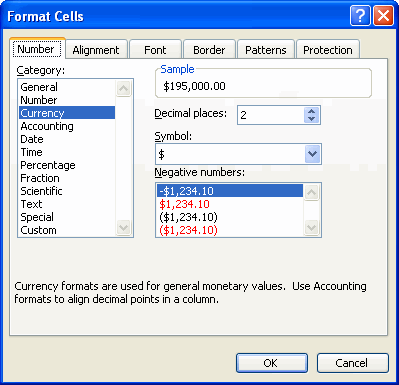This screenshot has height=385, width=399.
Task: Select black ($1,234.10) parentheses format
Action: [230, 217]
